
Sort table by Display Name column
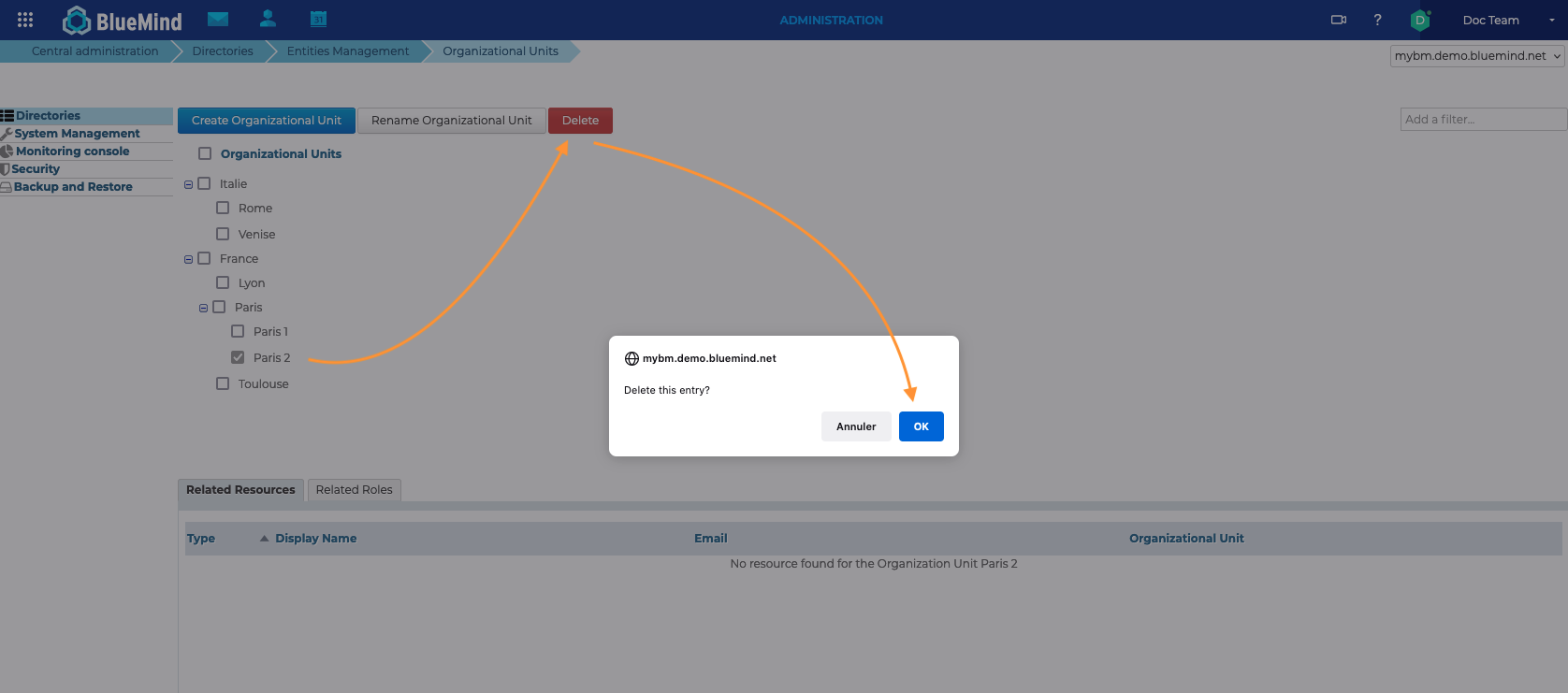point(315,538)
